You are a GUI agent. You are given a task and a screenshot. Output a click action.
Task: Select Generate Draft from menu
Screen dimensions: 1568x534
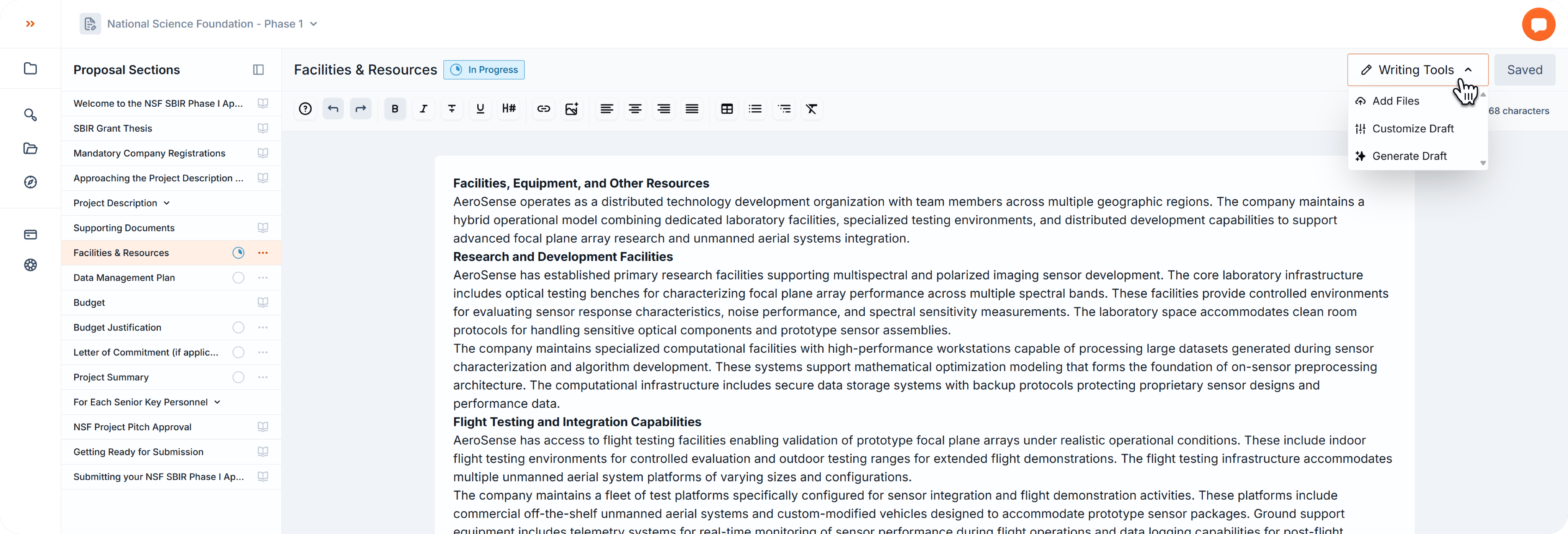tap(1408, 156)
